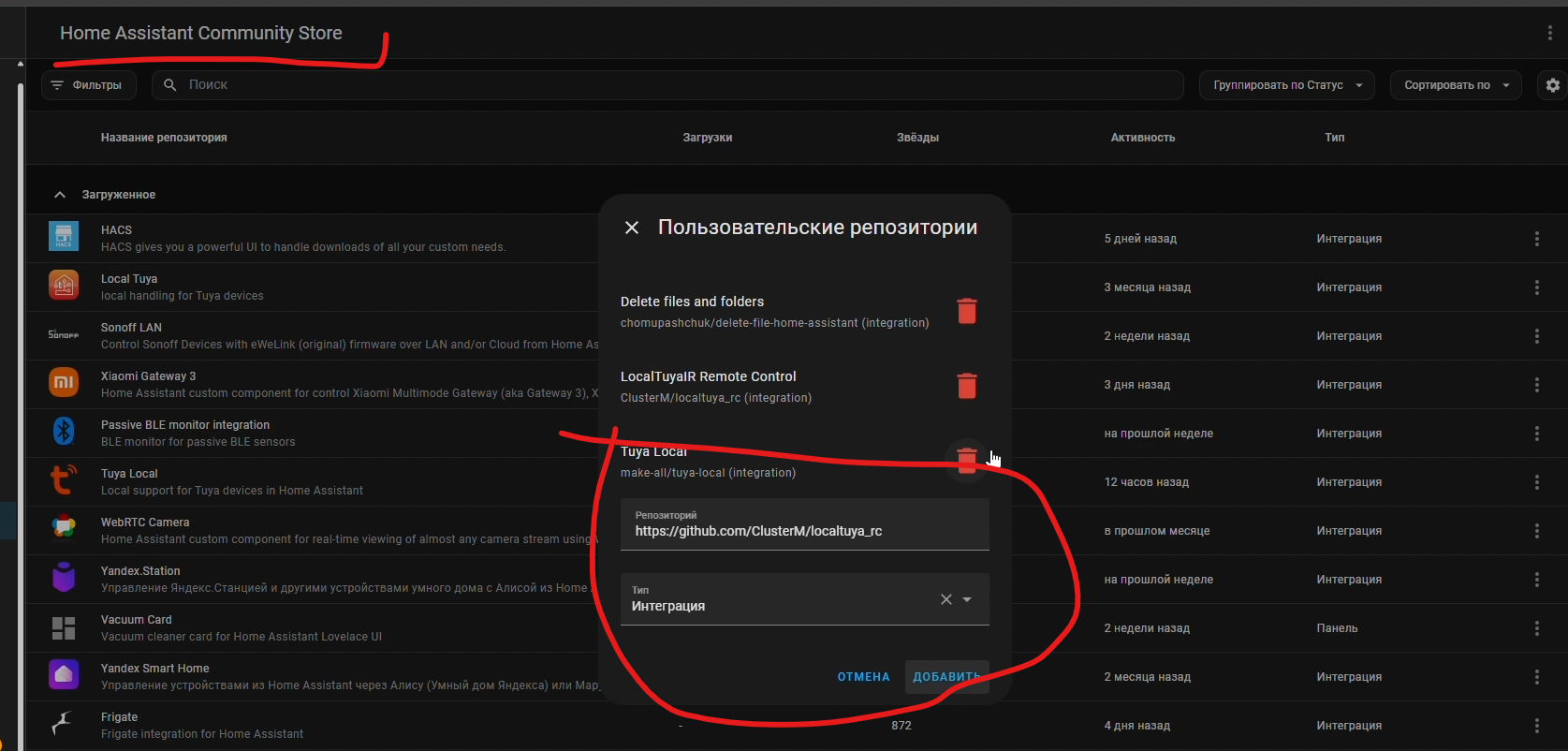Image resolution: width=1568 pixels, height=751 pixels.
Task: Open HACS settings gear icon
Action: pos(1553,85)
